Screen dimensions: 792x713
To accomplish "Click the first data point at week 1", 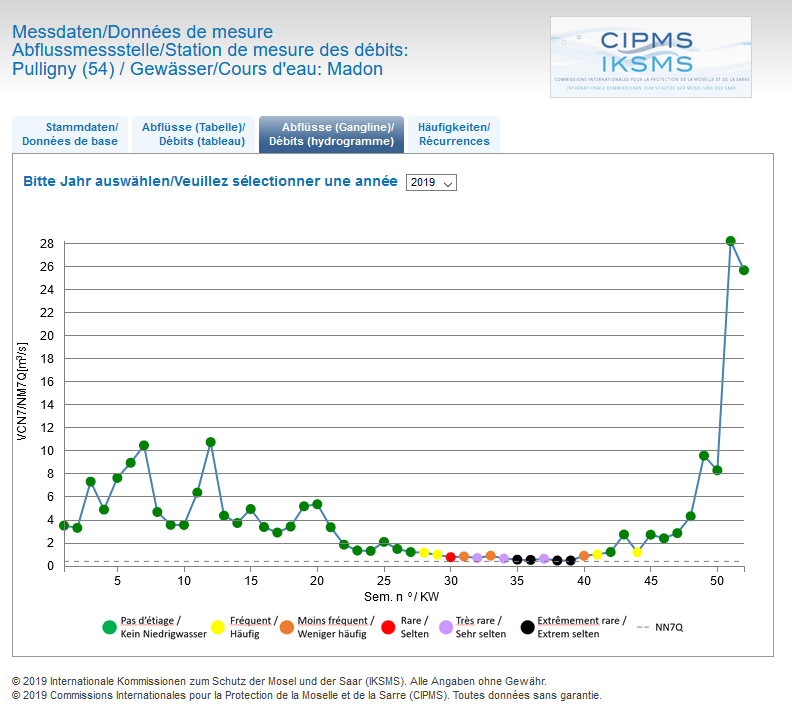I will coord(64,525).
